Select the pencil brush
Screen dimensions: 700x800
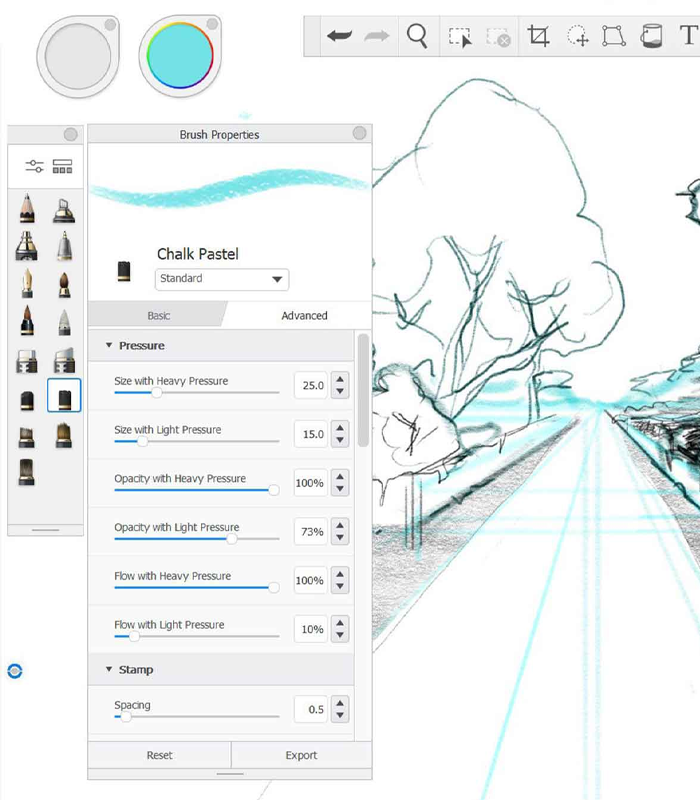click(27, 209)
